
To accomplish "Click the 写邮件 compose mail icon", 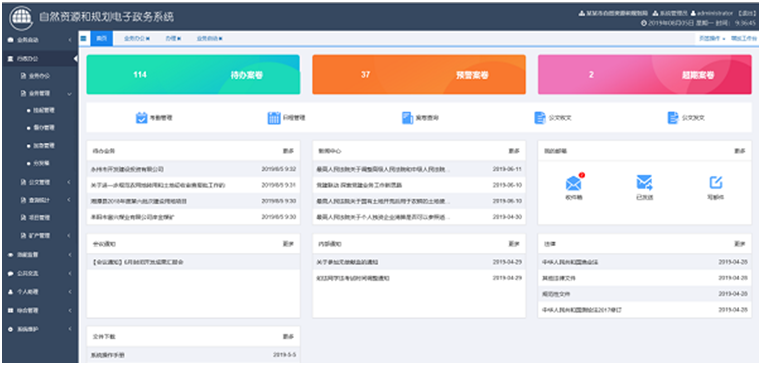I will click(715, 182).
